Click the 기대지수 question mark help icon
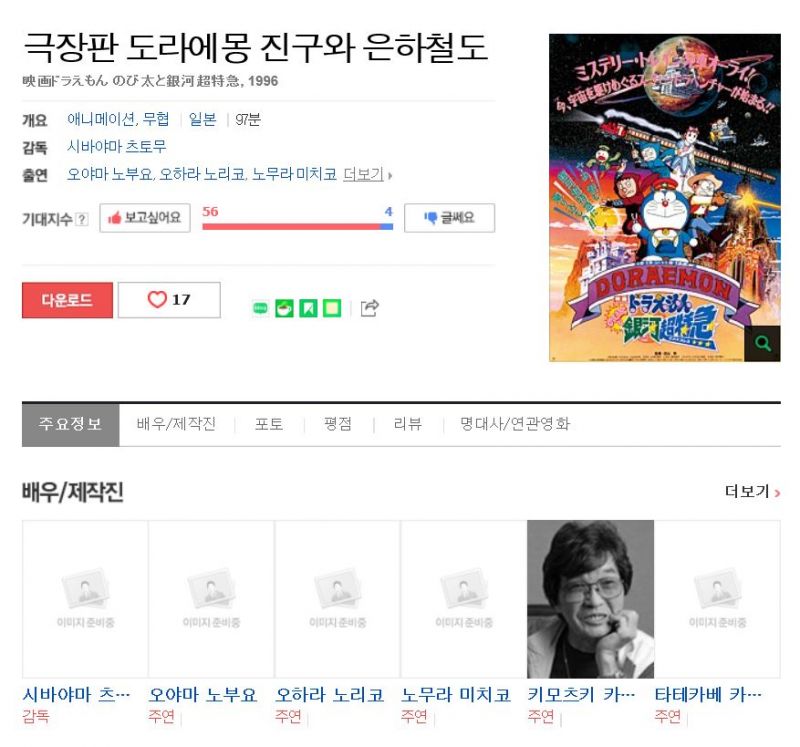800x747 pixels. pyautogui.click(x=82, y=219)
